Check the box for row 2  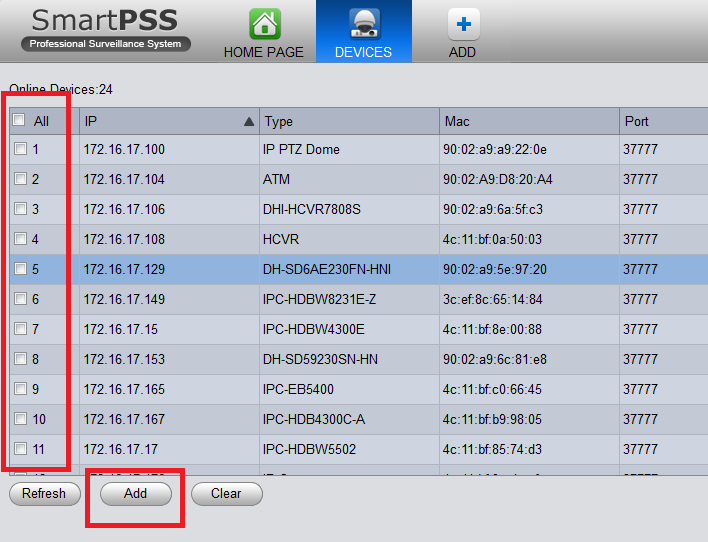[20, 178]
